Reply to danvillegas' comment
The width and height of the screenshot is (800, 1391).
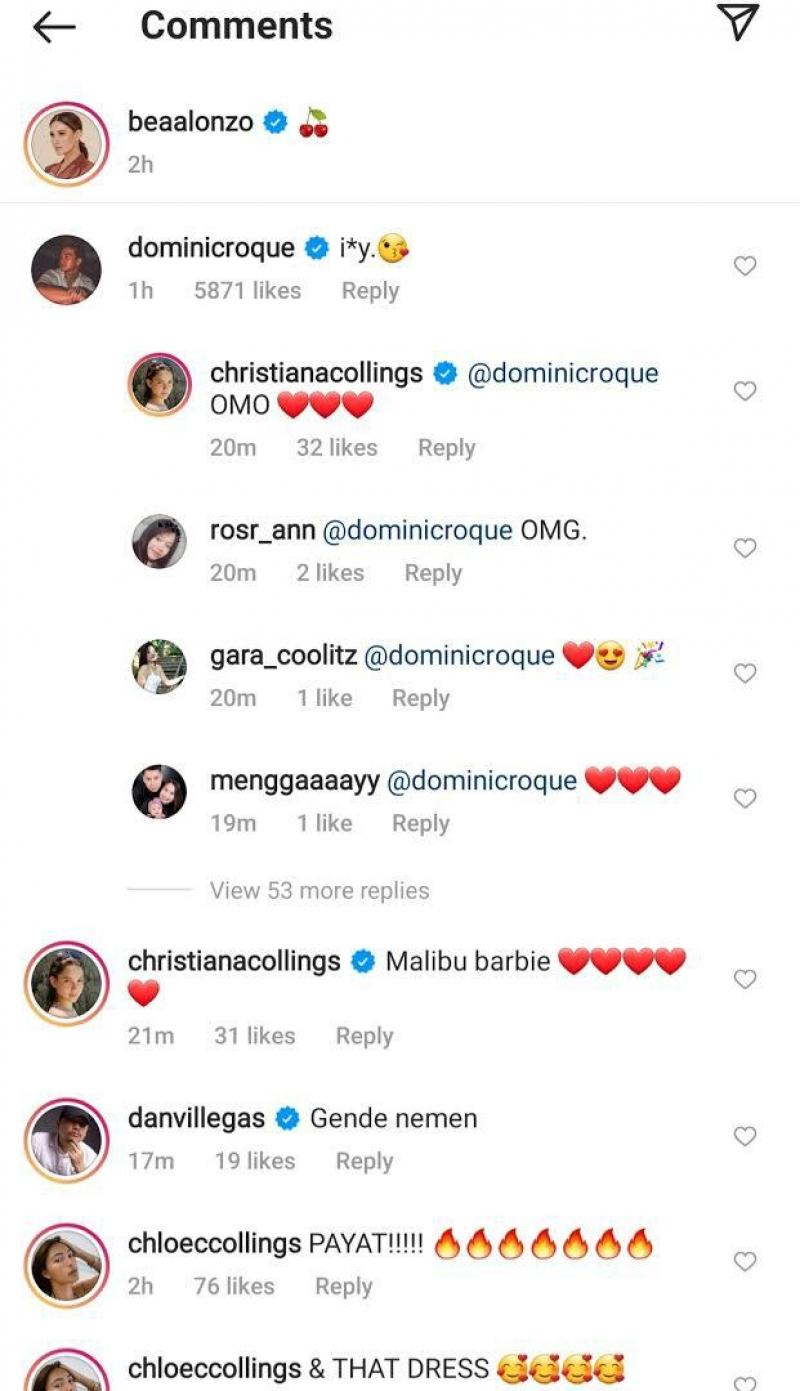coord(364,1161)
